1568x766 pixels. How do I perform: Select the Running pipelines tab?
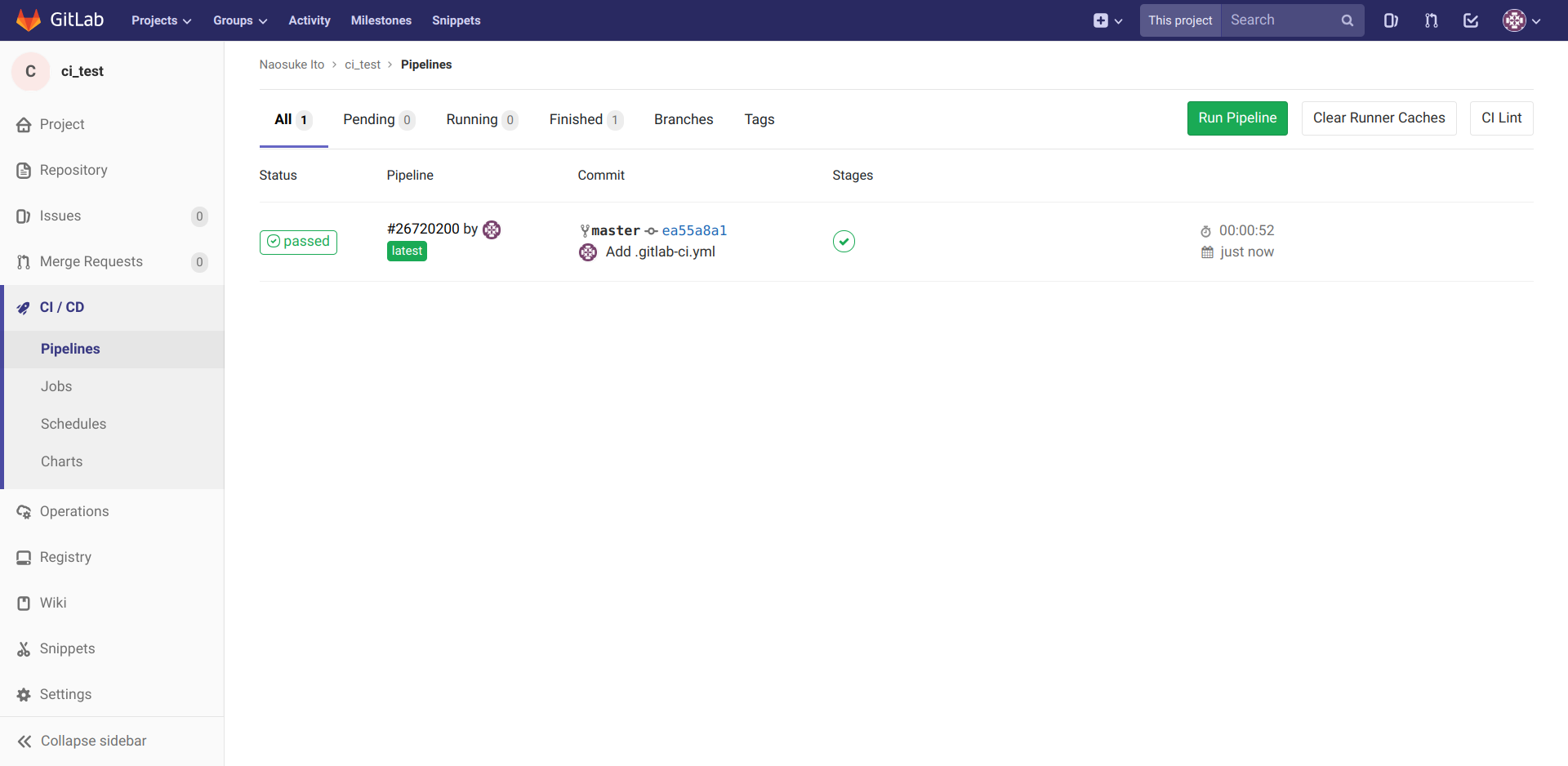[482, 120]
